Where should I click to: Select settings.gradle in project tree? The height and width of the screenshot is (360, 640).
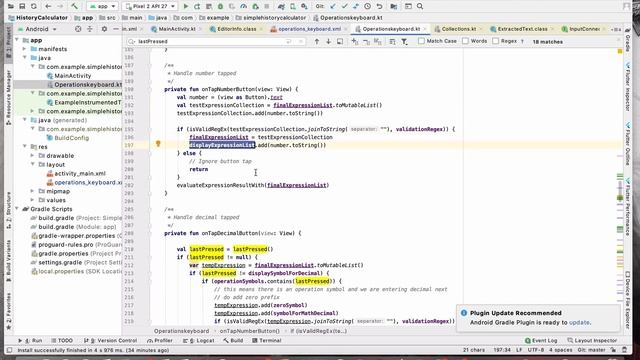pyautogui.click(x=60, y=262)
